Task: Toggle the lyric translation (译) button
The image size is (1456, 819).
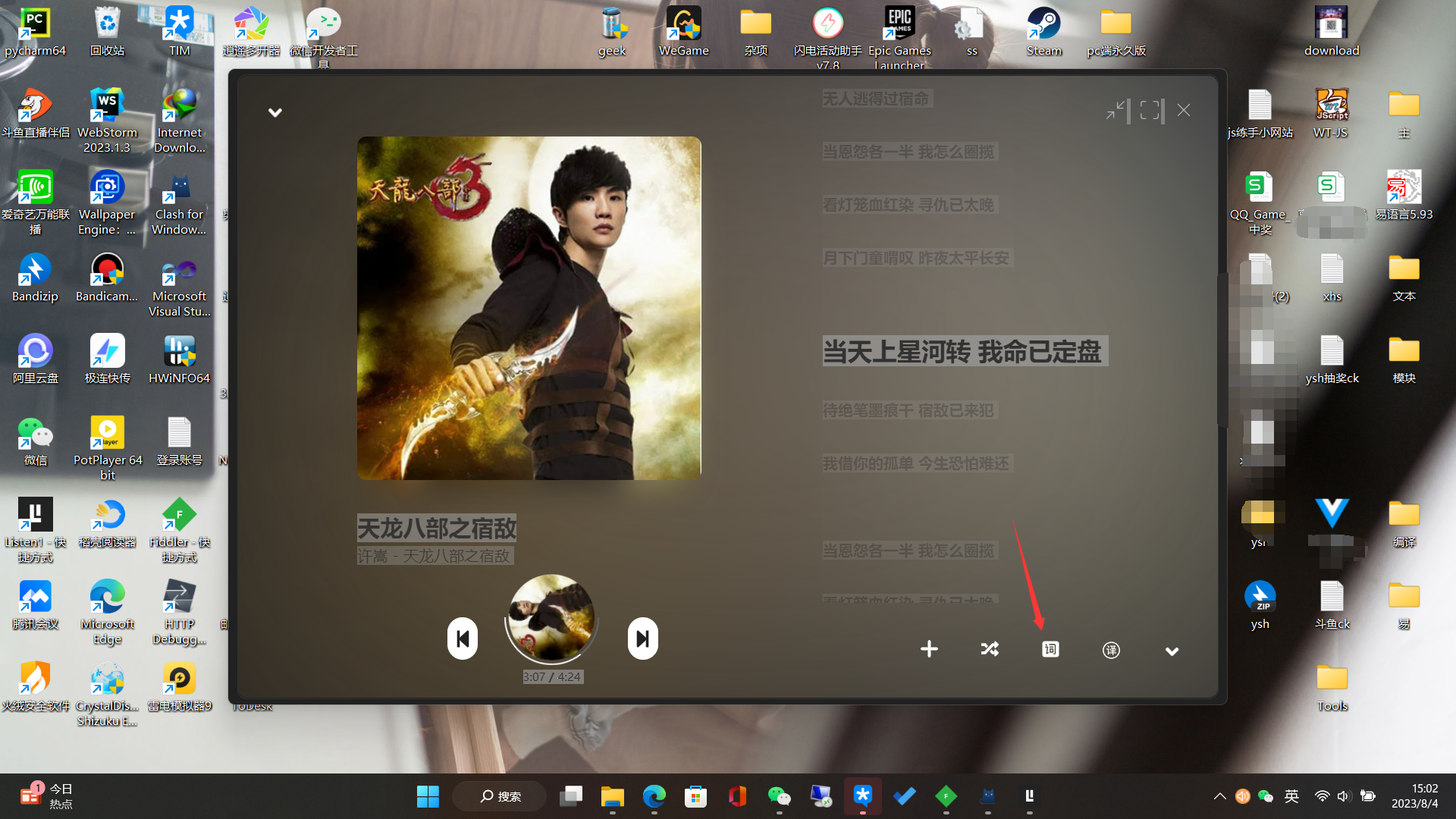Action: tap(1111, 650)
